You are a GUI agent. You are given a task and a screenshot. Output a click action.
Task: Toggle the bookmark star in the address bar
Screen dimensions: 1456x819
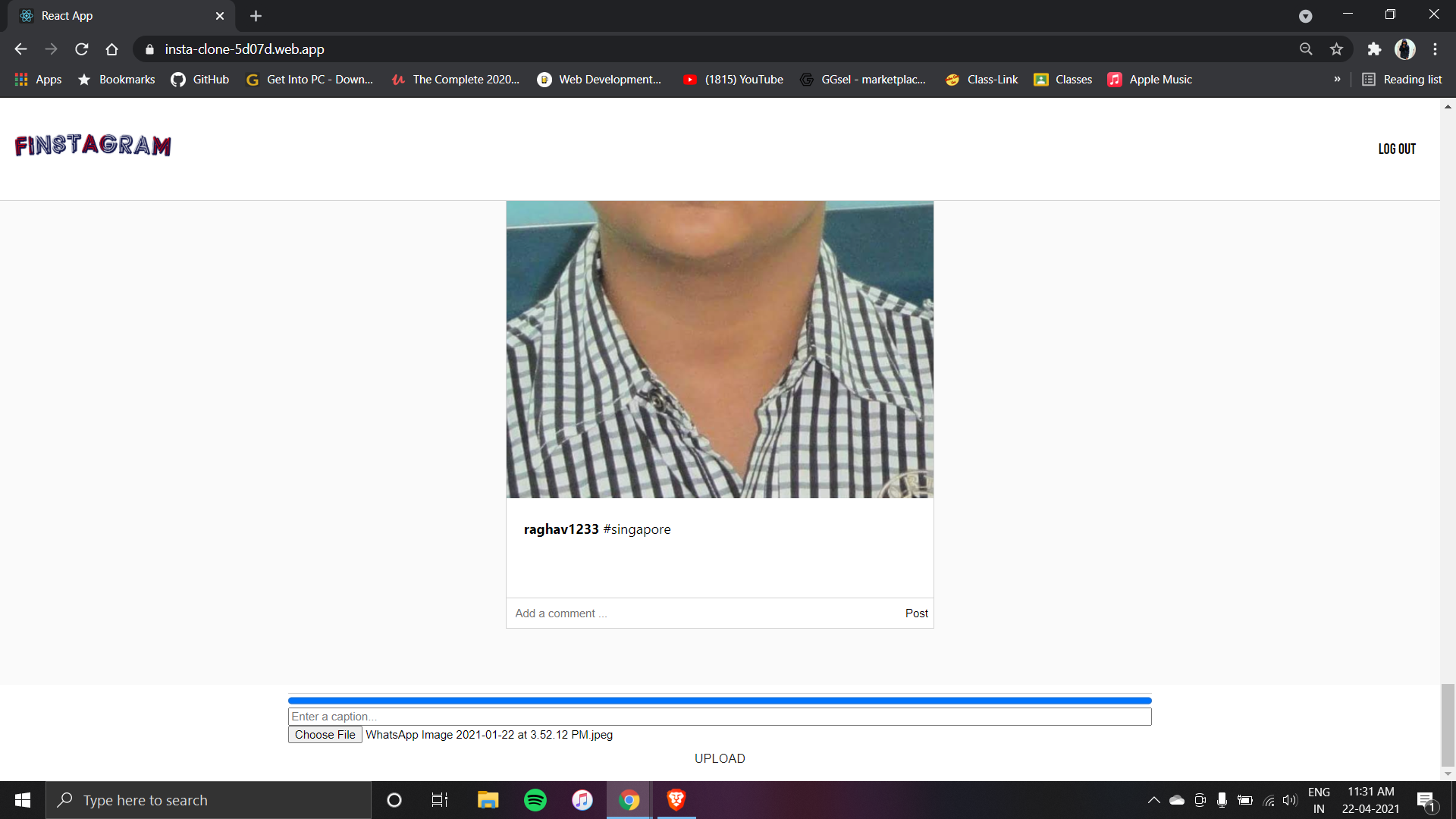tap(1336, 49)
